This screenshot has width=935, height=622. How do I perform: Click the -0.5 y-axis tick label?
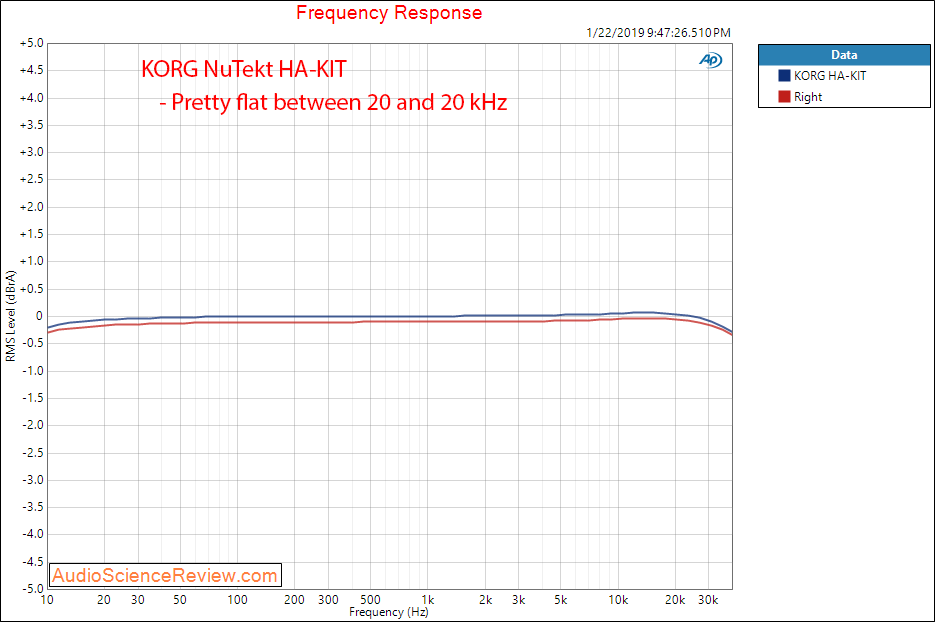coord(33,344)
